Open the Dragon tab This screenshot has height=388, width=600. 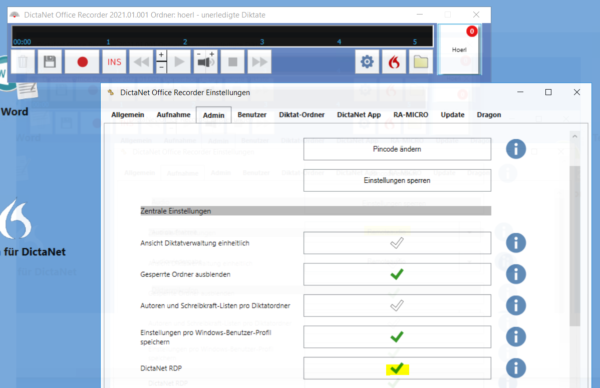[x=489, y=115]
